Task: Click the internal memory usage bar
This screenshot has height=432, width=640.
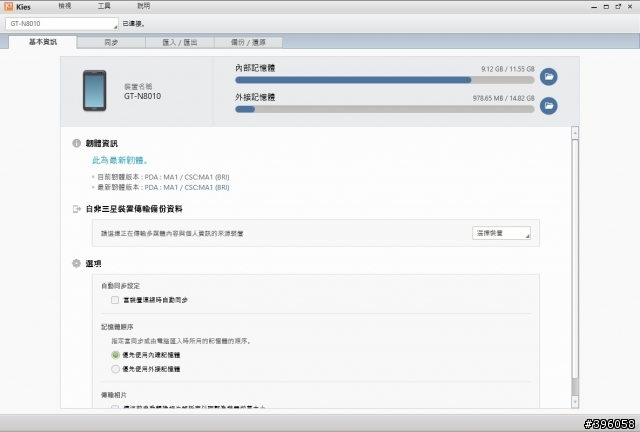Action: pyautogui.click(x=384, y=80)
